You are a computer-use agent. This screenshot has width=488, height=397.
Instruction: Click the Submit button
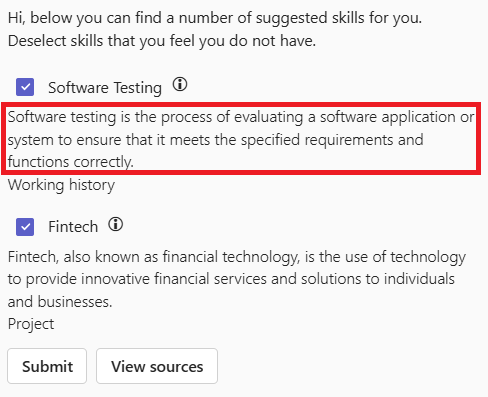(x=47, y=366)
